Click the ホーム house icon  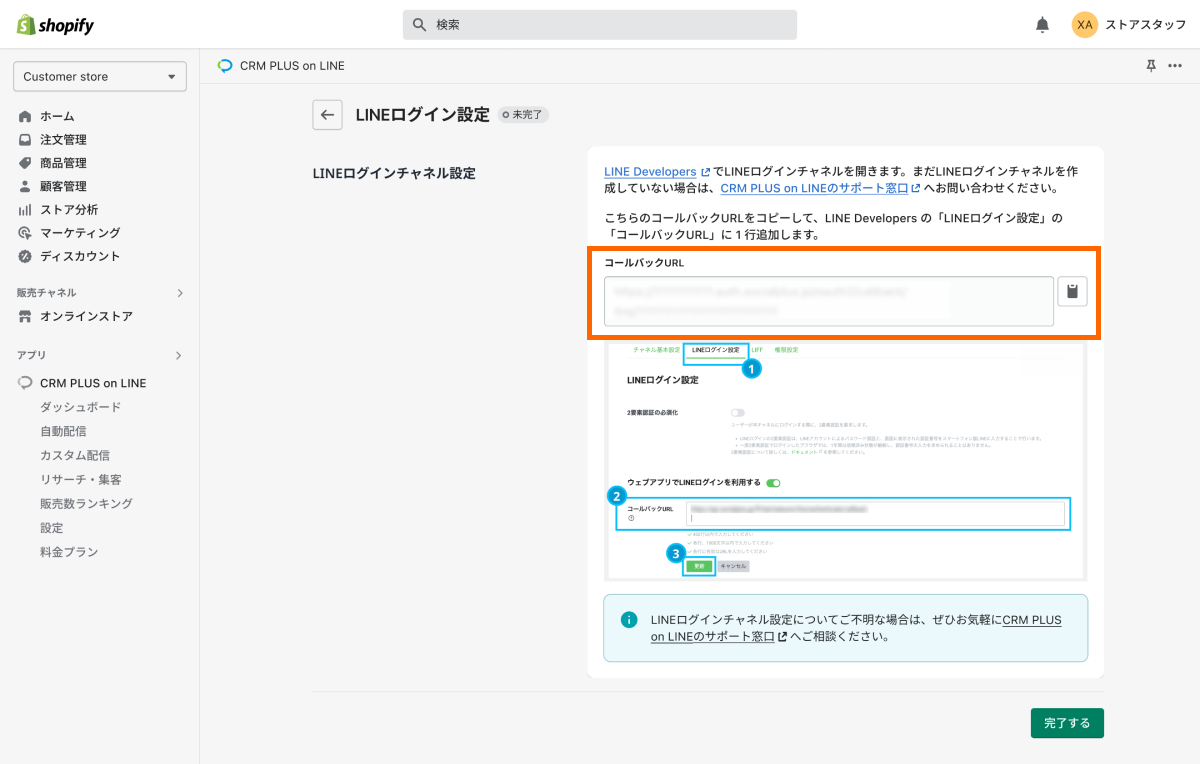point(25,117)
